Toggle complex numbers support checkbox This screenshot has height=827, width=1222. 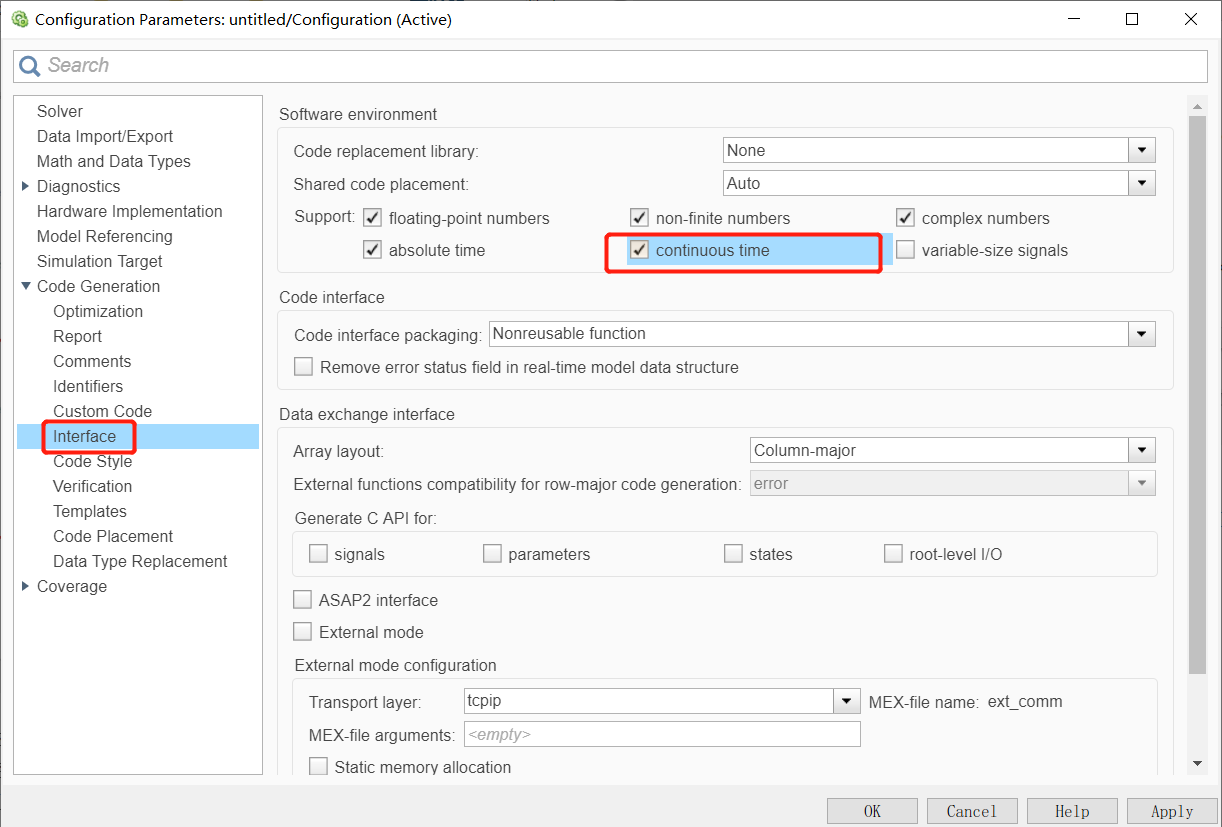click(906, 218)
